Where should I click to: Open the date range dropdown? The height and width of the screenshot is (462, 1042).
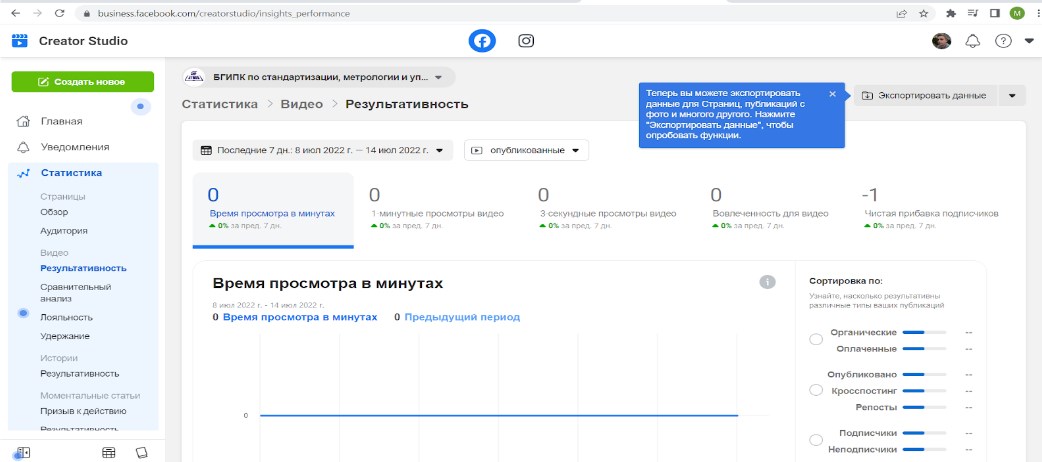click(x=322, y=151)
